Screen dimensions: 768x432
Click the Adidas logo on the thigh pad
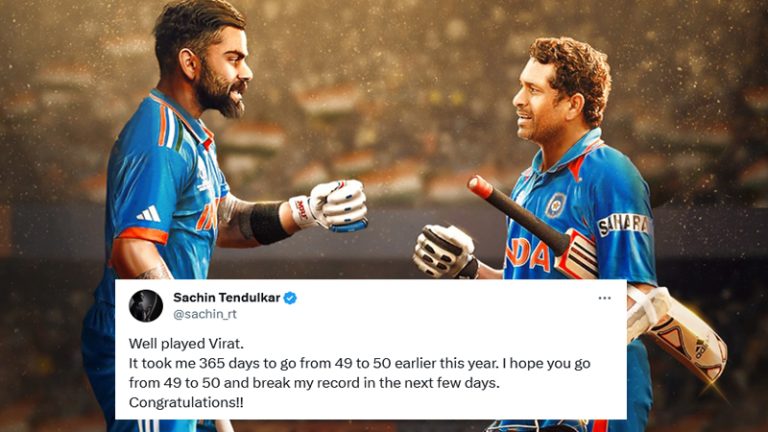[701, 348]
